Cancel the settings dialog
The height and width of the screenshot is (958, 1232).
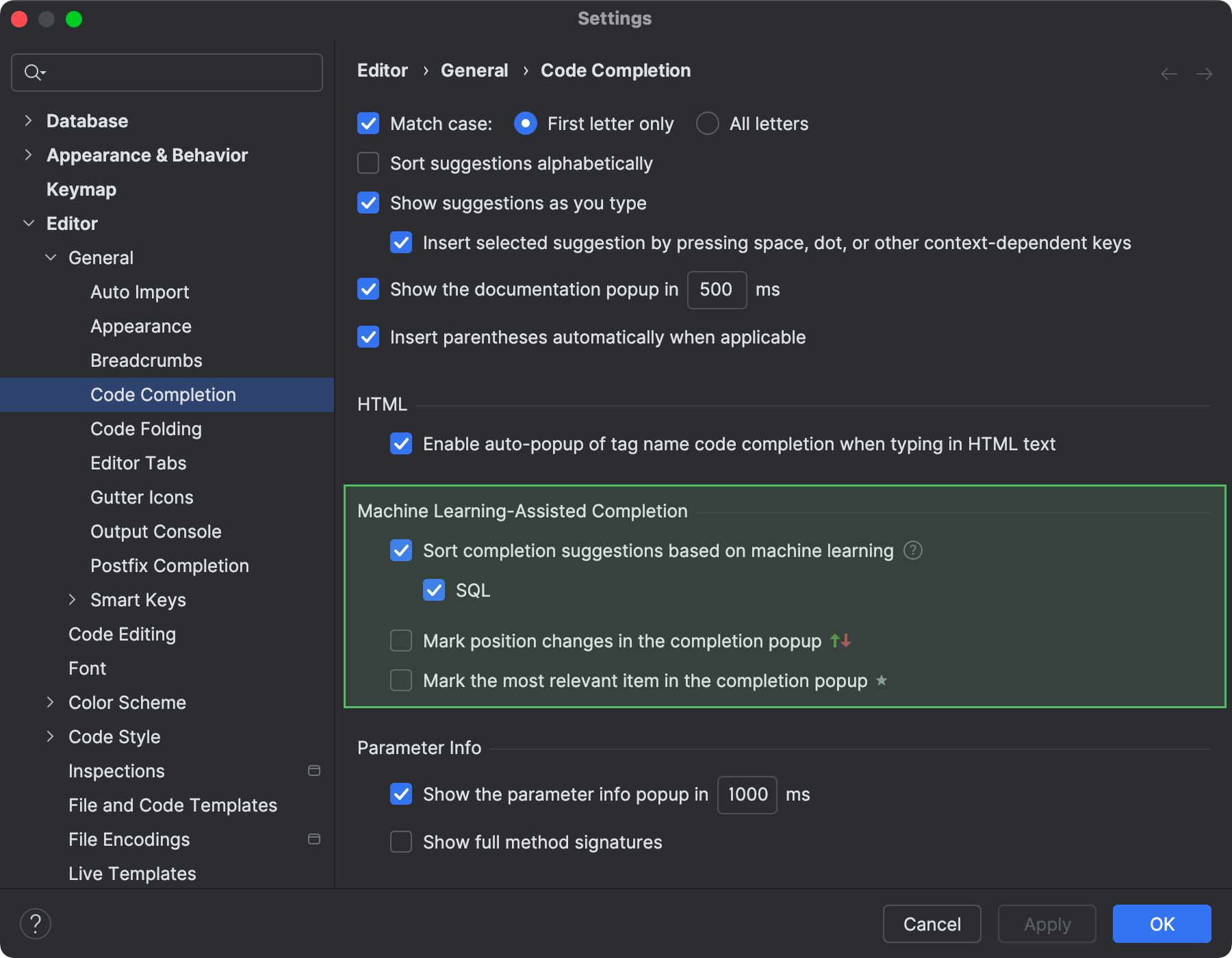coord(932,924)
